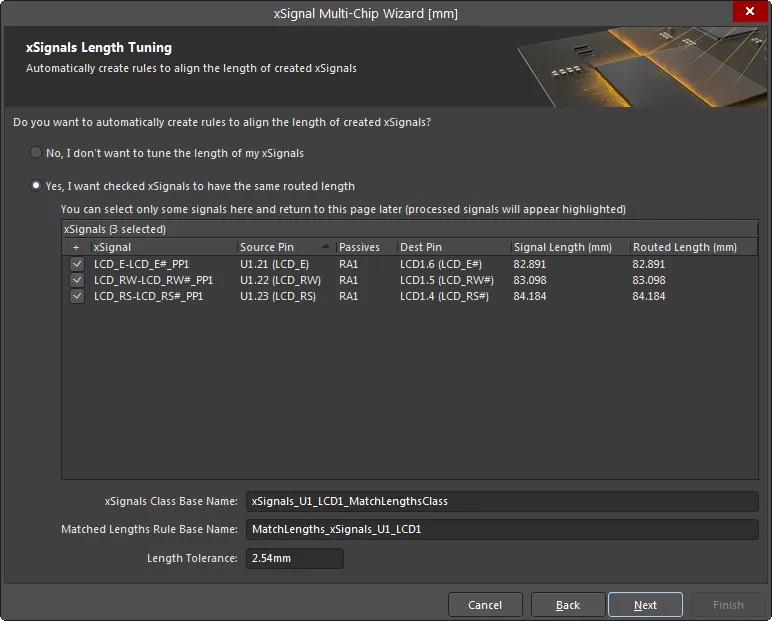This screenshot has height=621, width=772.
Task: Select 'No, I don't want to tune' option
Action: pos(36,153)
